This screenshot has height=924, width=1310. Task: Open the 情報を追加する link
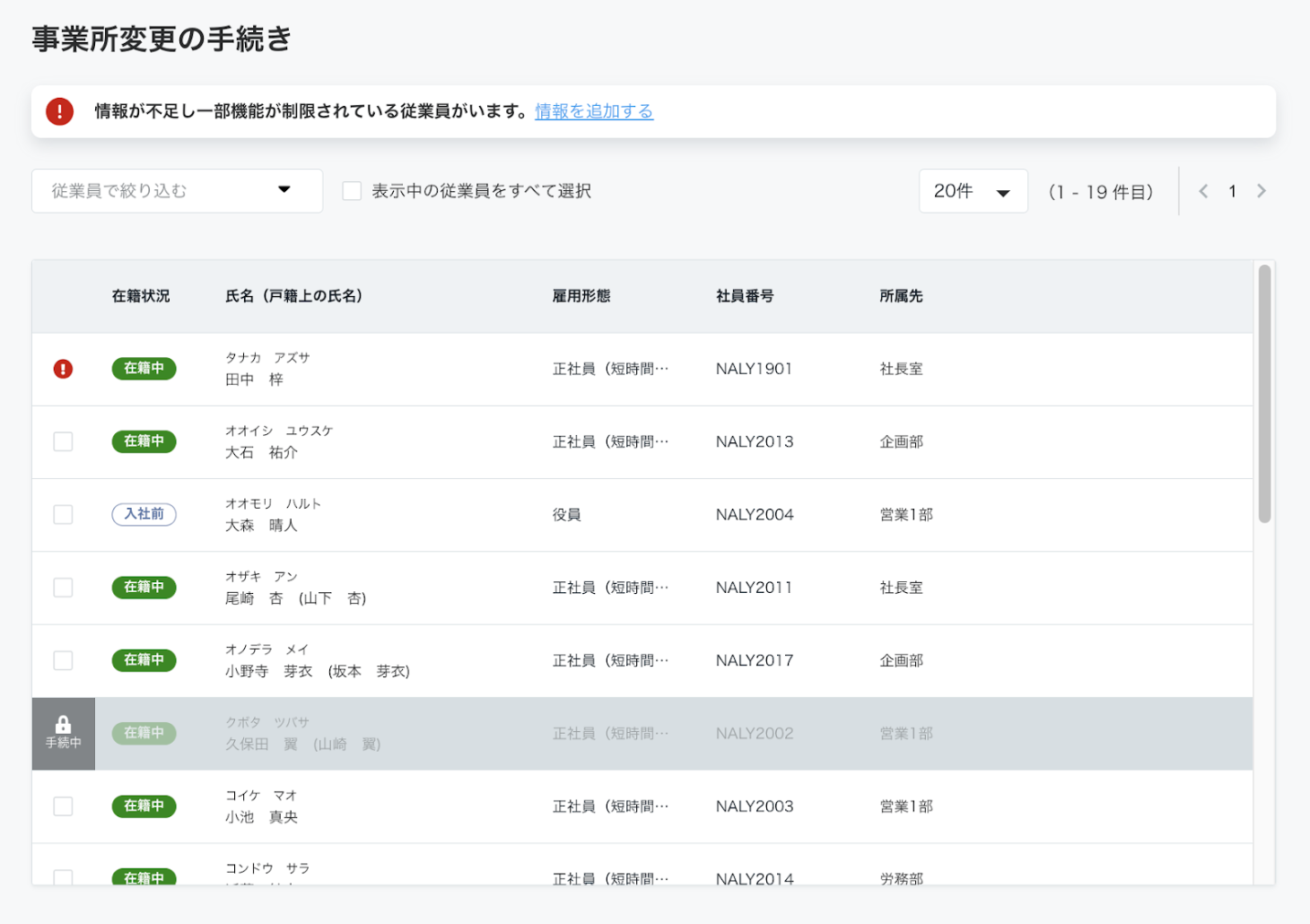coord(594,111)
